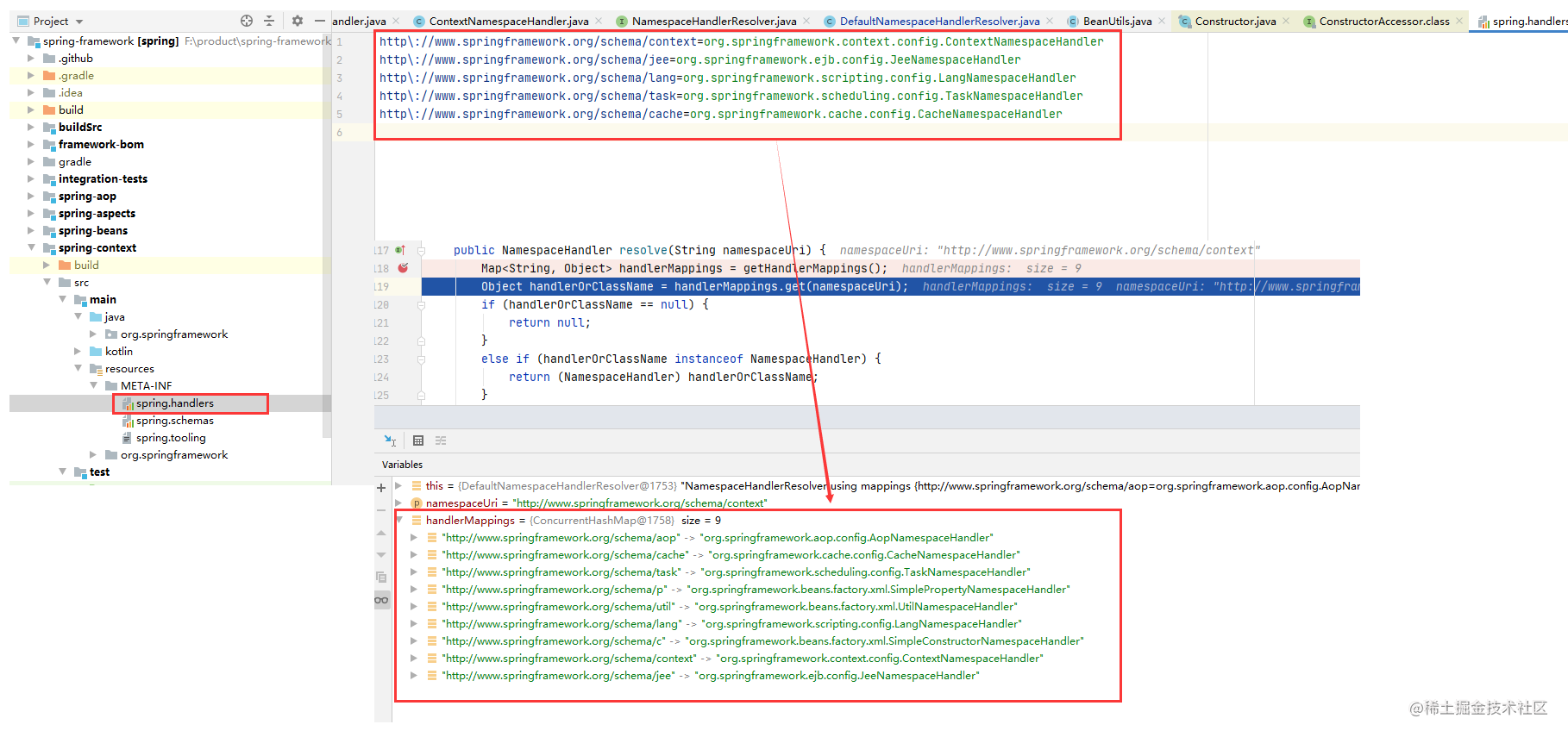
Task: Collapse the spring-framework root node
Action: [x=16, y=41]
